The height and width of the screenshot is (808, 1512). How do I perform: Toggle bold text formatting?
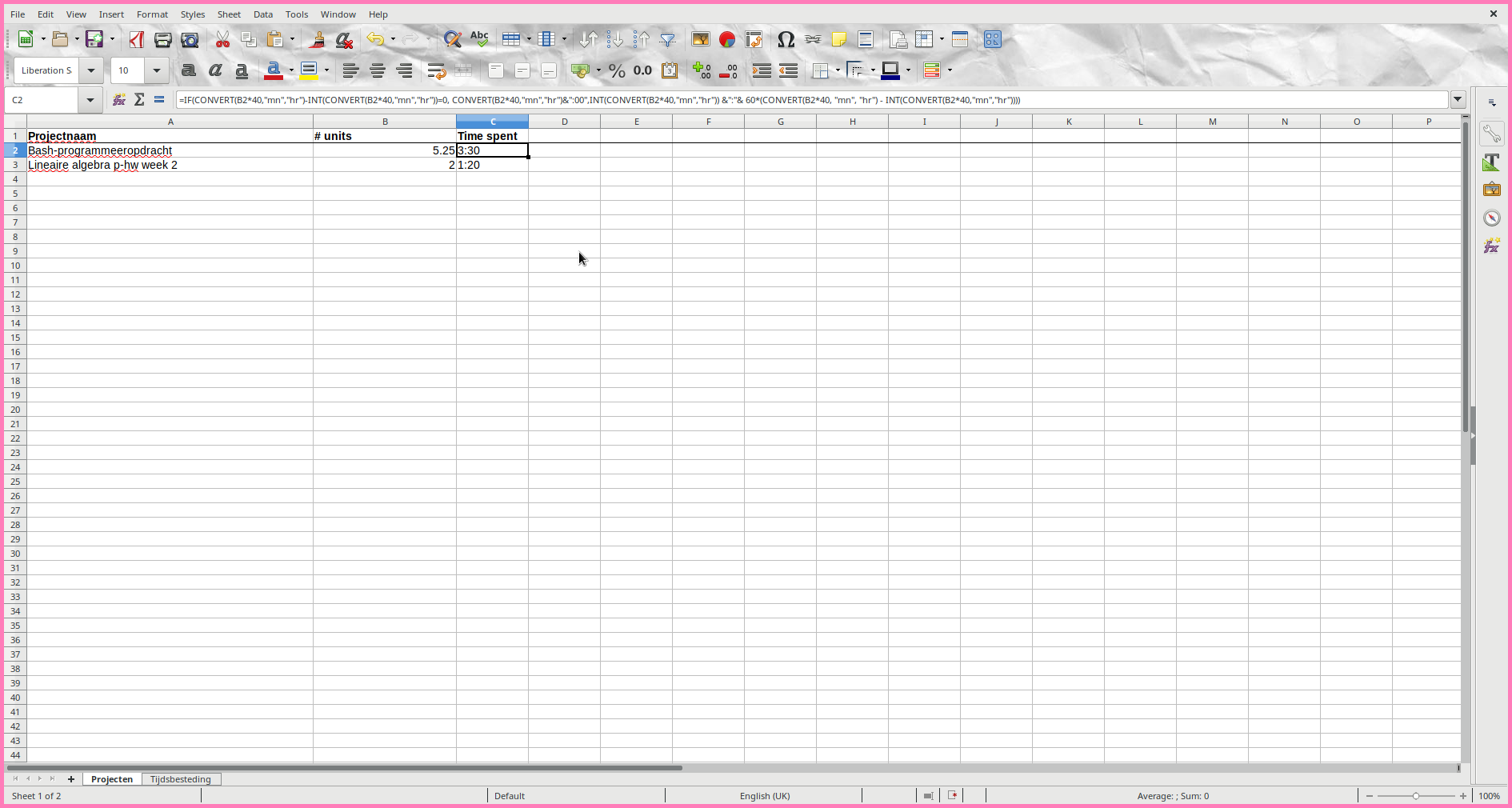click(189, 70)
